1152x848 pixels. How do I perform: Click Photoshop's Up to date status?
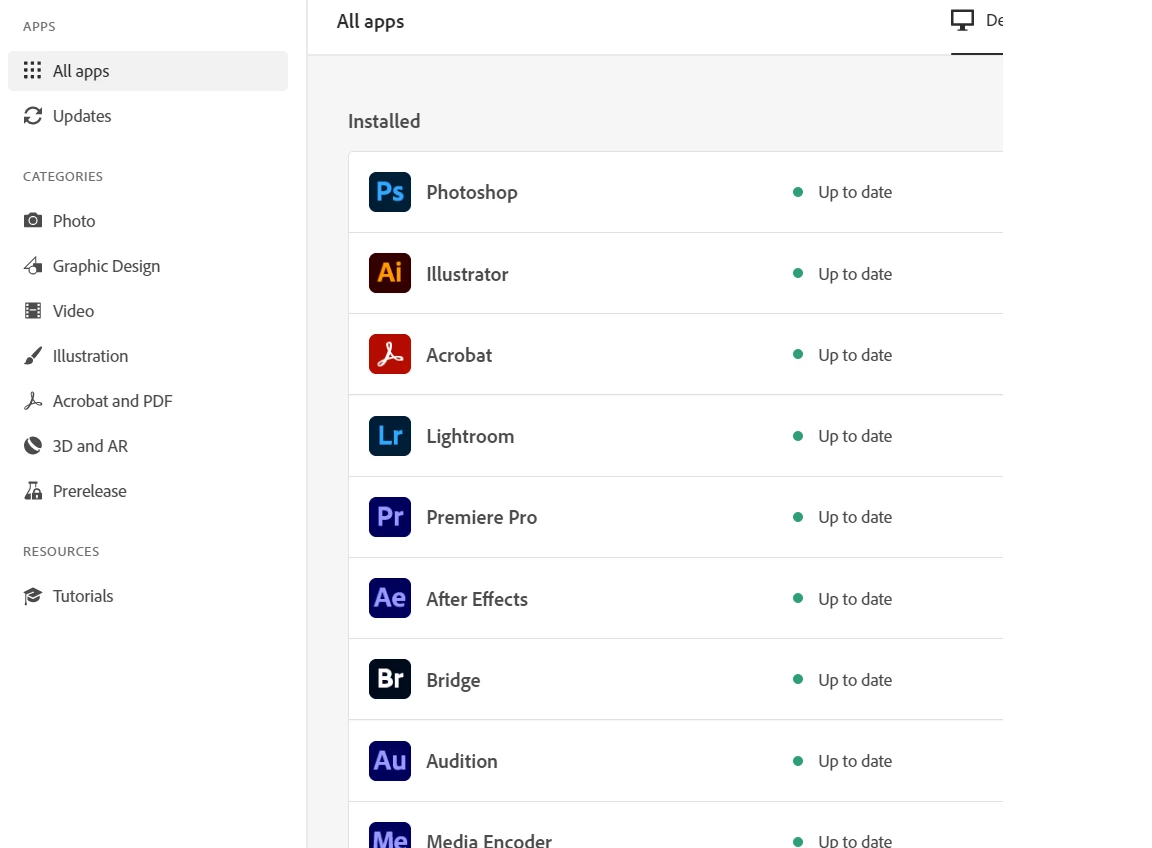(x=843, y=193)
